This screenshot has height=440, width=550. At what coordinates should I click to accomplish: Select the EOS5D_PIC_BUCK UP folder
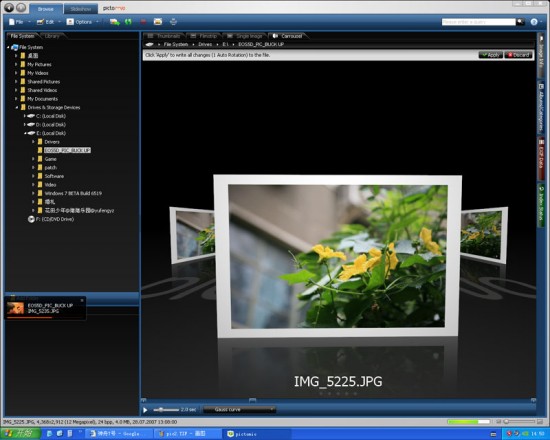[67, 150]
